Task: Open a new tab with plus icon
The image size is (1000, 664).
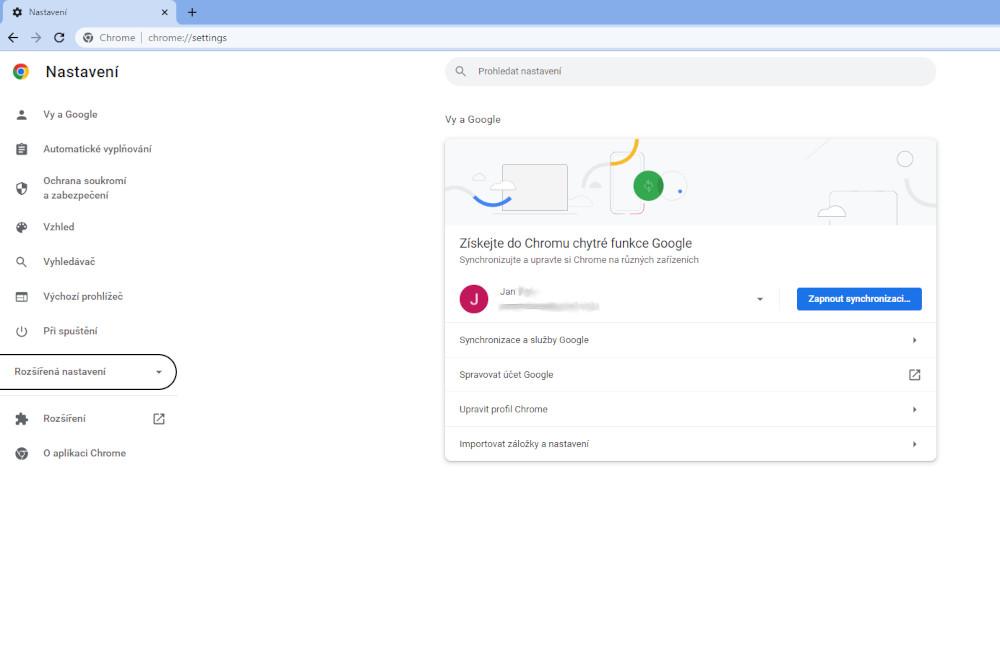Action: click(x=192, y=12)
